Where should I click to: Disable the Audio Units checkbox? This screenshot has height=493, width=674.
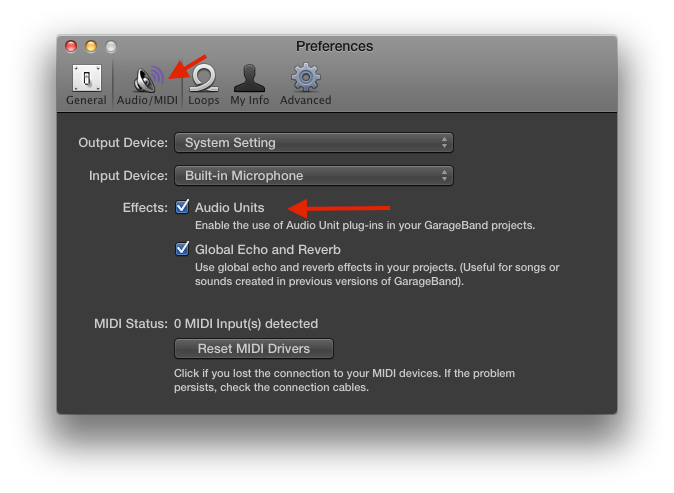pyautogui.click(x=182, y=207)
